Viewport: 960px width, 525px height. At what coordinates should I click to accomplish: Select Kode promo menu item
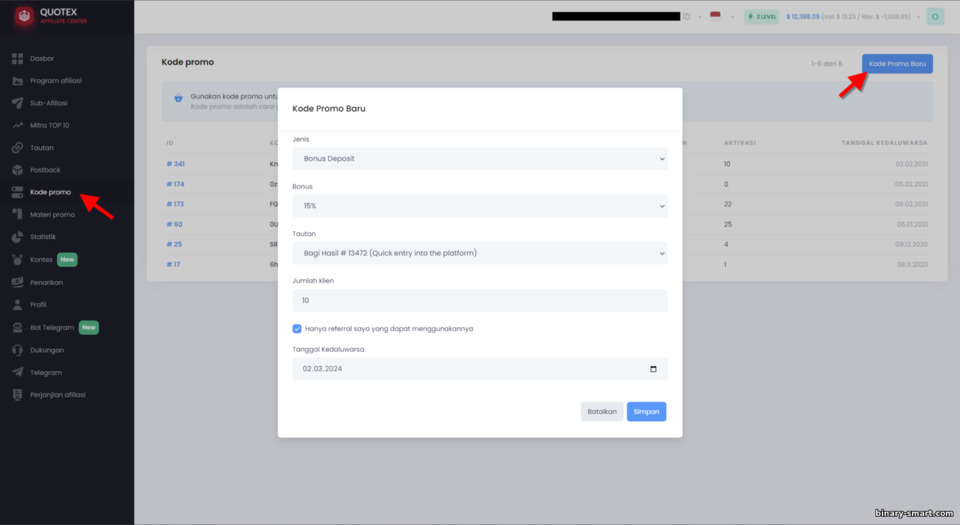tap(50, 192)
